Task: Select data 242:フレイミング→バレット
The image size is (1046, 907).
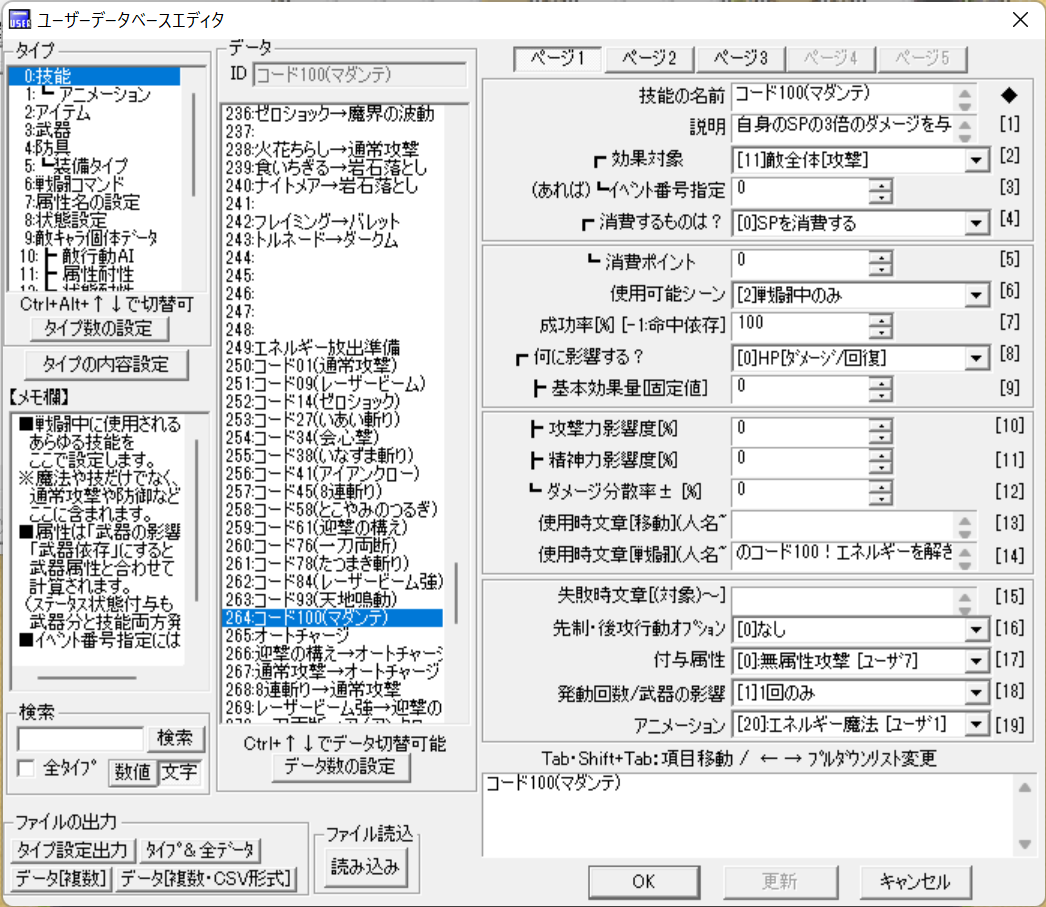Action: [332, 221]
